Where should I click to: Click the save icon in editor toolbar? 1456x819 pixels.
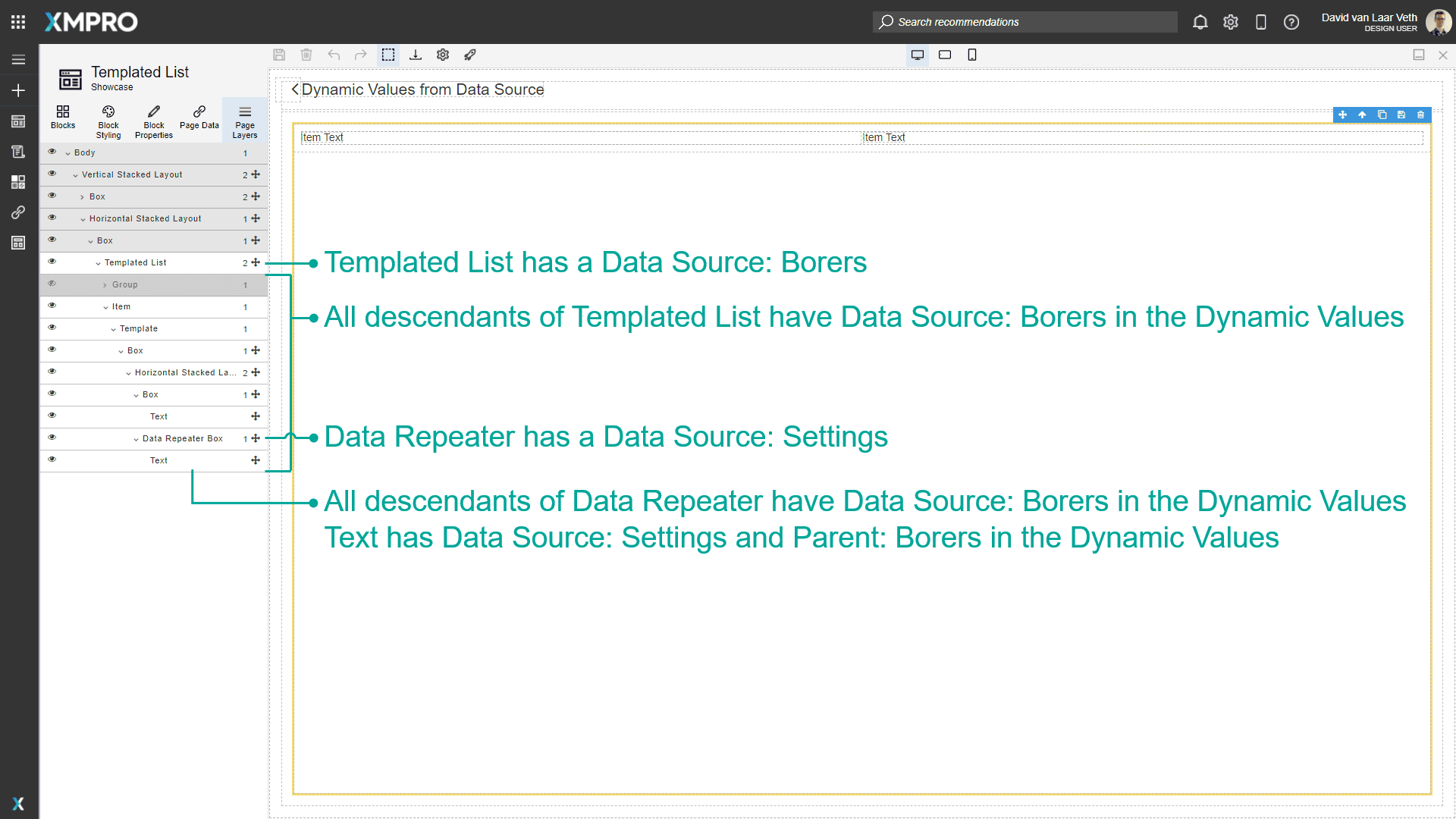tap(279, 55)
